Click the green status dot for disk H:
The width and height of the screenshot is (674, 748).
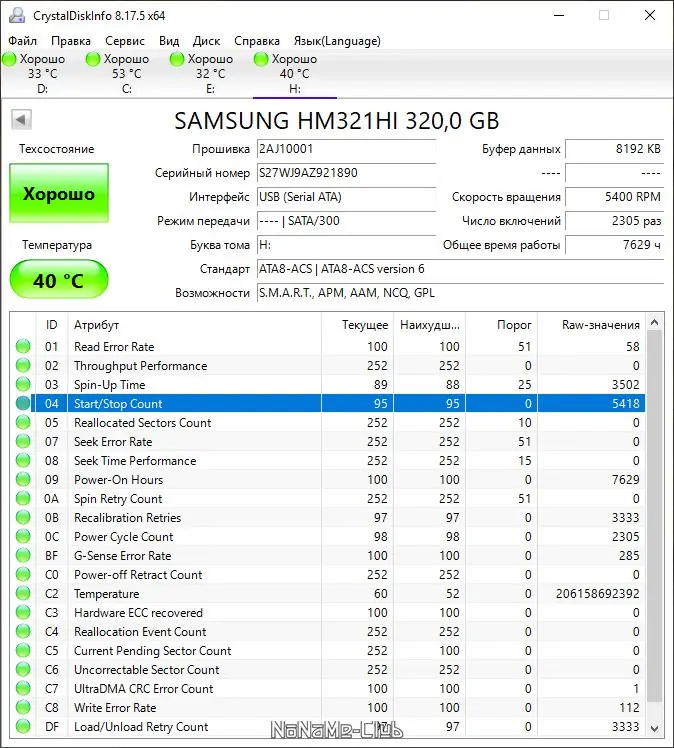tap(261, 59)
